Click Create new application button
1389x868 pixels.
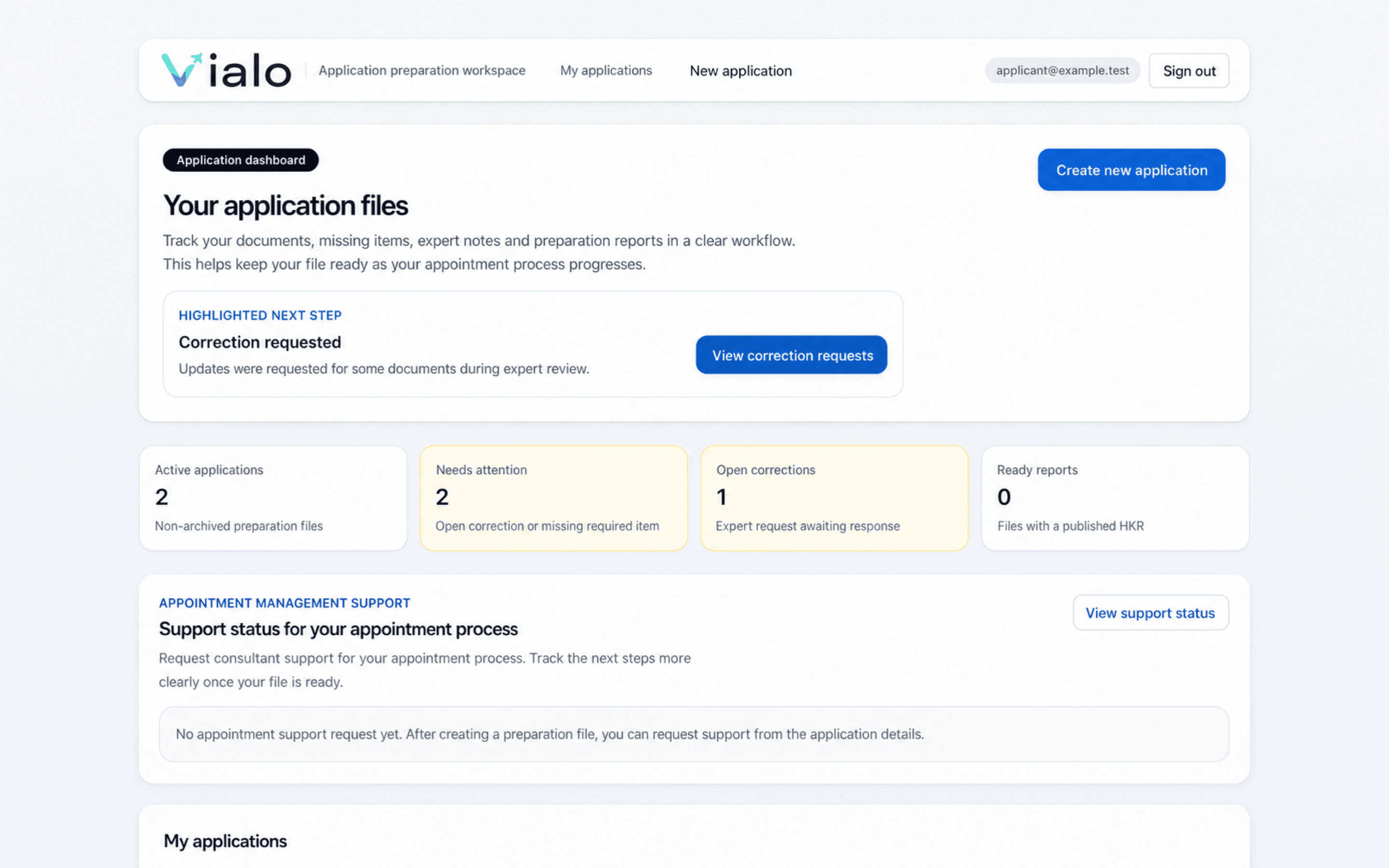(1131, 170)
